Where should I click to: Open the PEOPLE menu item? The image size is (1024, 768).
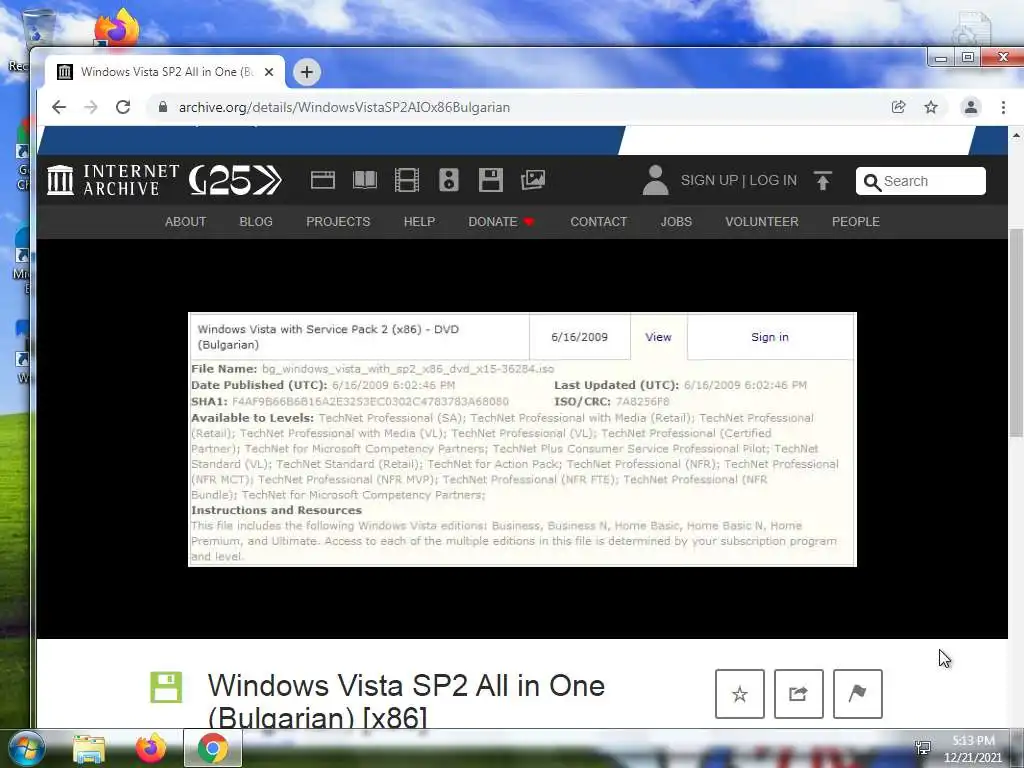pyautogui.click(x=856, y=221)
